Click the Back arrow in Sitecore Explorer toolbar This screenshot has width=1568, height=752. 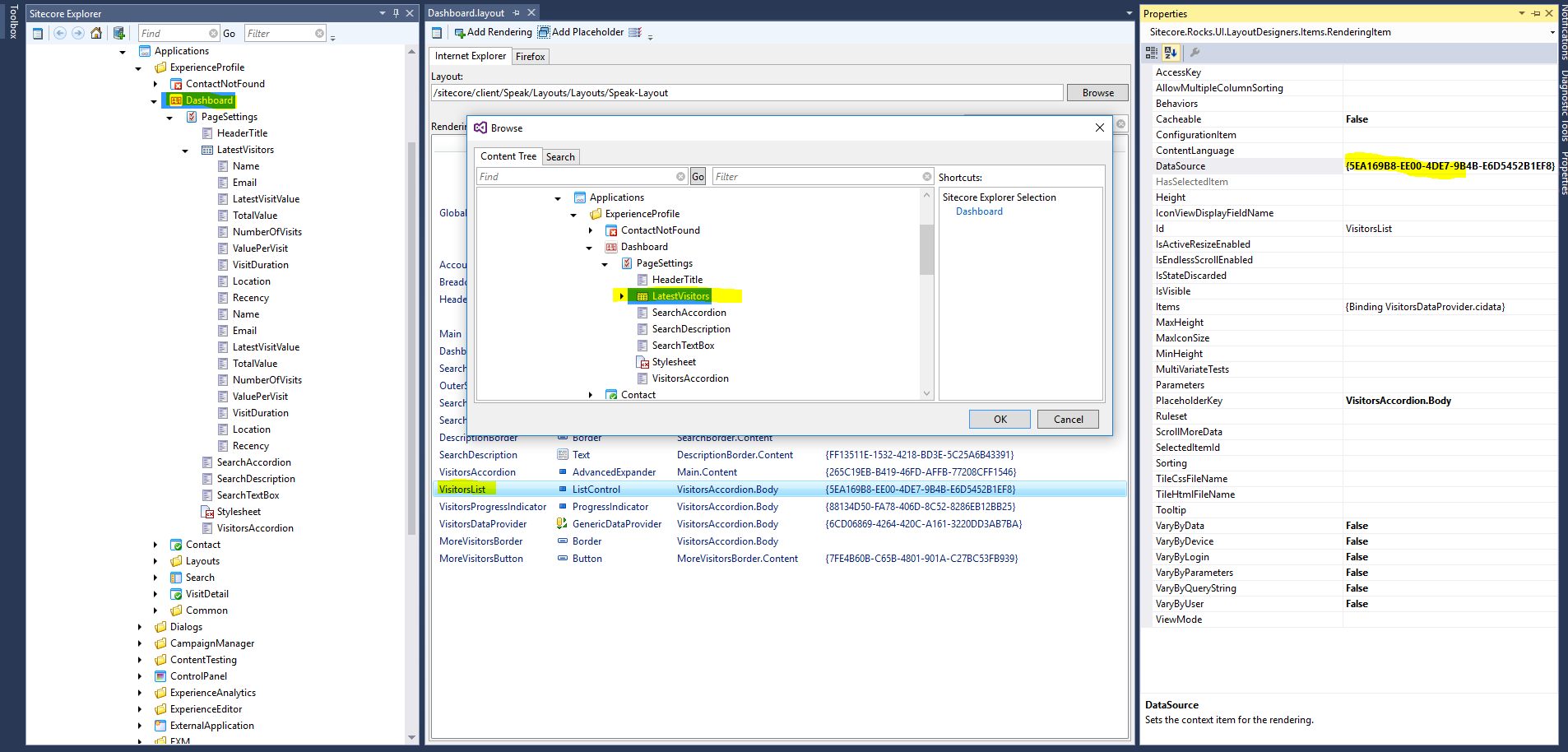(59, 33)
